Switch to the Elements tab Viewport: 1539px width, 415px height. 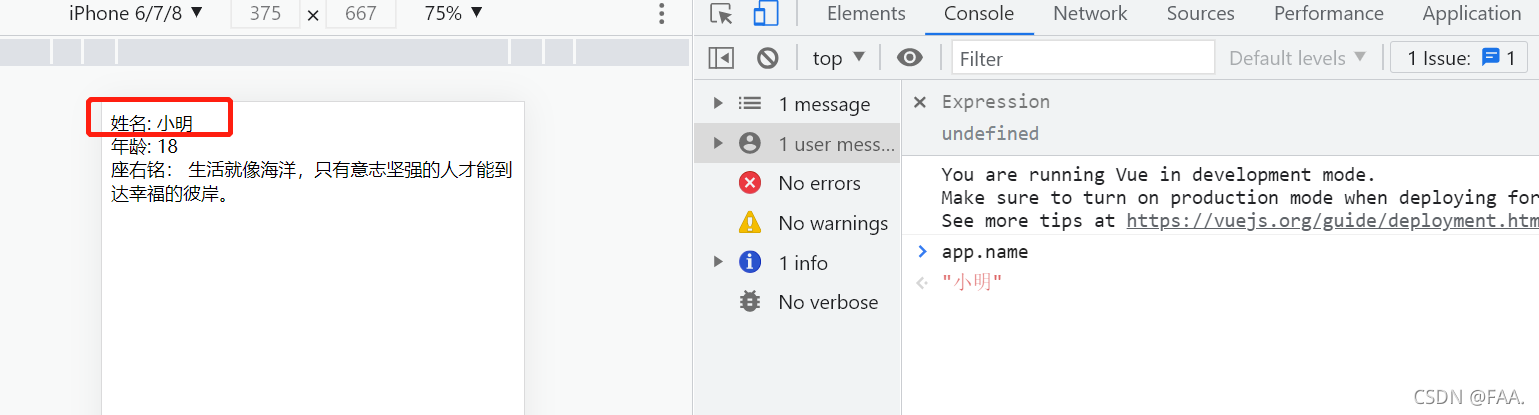pos(866,14)
